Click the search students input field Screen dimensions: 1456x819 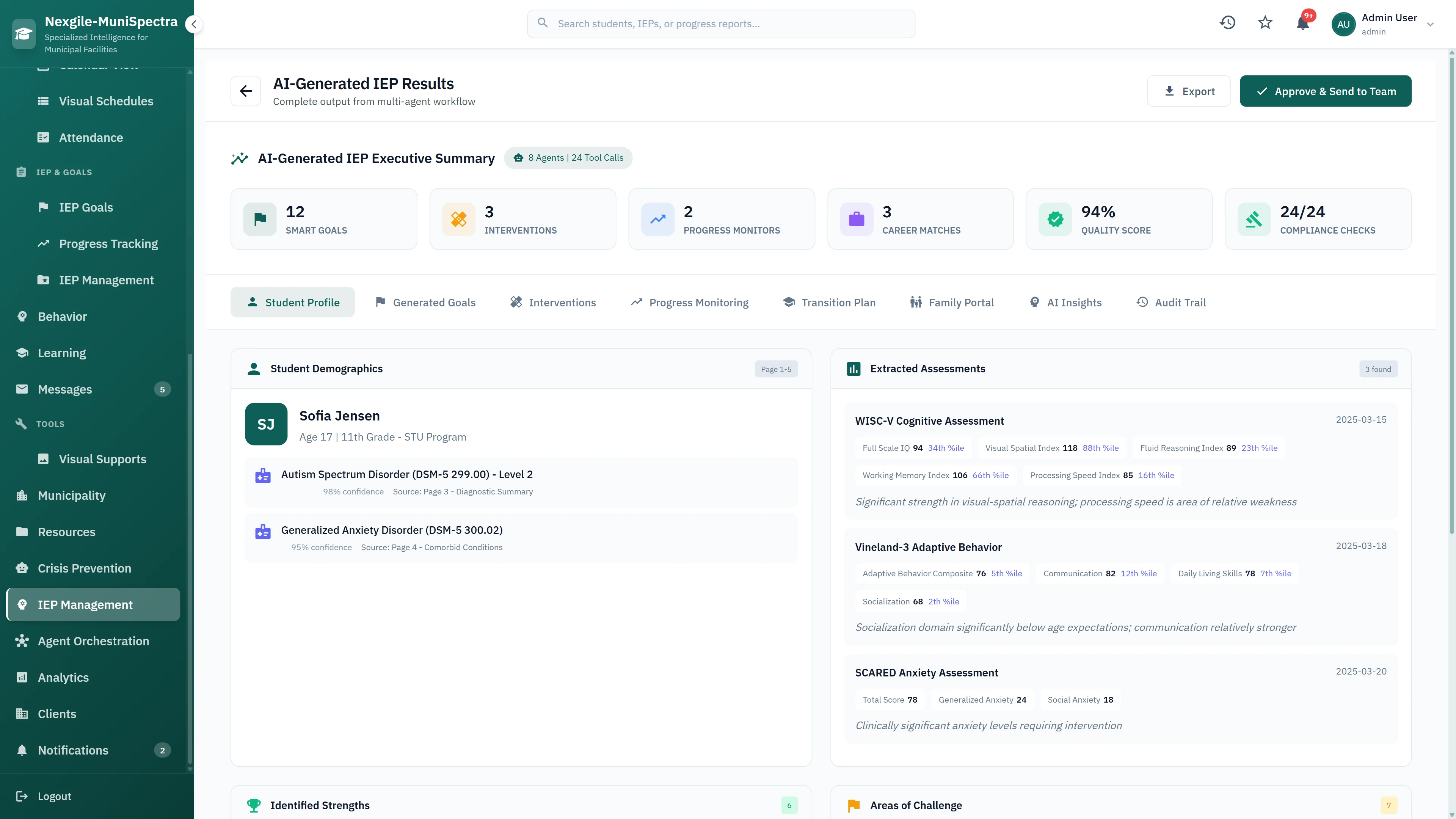point(721,23)
